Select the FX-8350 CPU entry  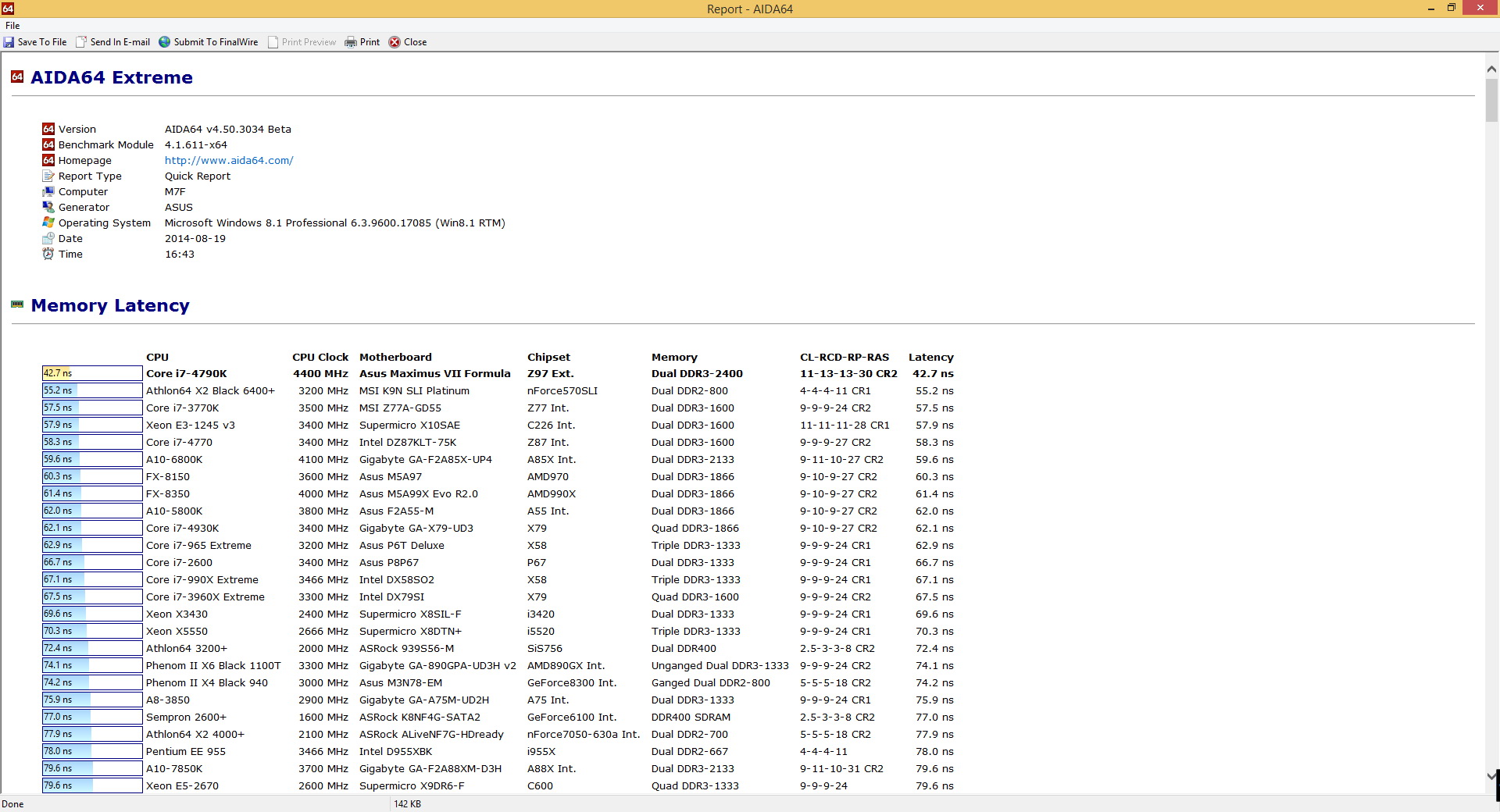pyautogui.click(x=168, y=493)
